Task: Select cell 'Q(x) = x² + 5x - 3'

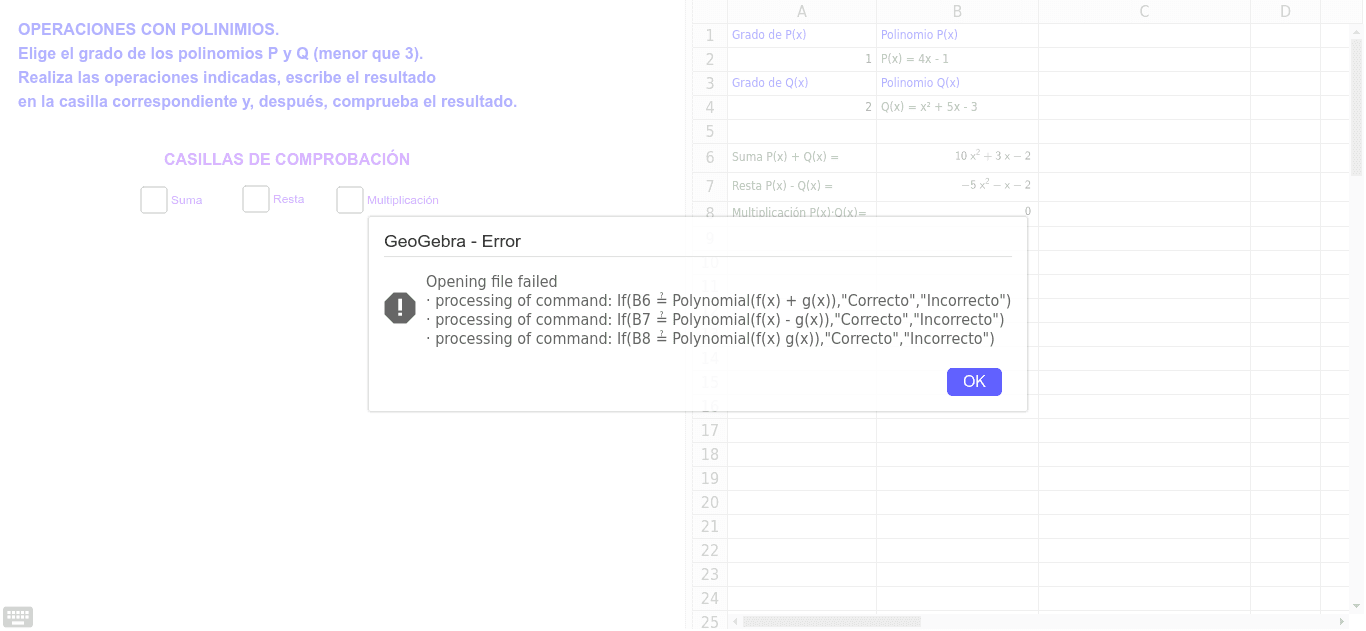Action: 958,107
